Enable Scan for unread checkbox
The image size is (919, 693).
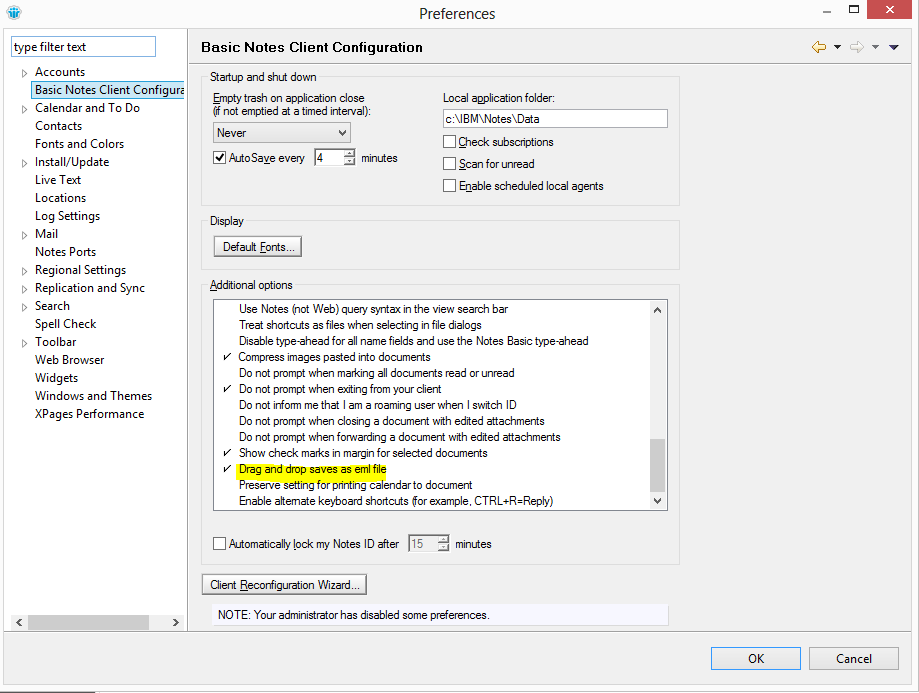(x=450, y=164)
